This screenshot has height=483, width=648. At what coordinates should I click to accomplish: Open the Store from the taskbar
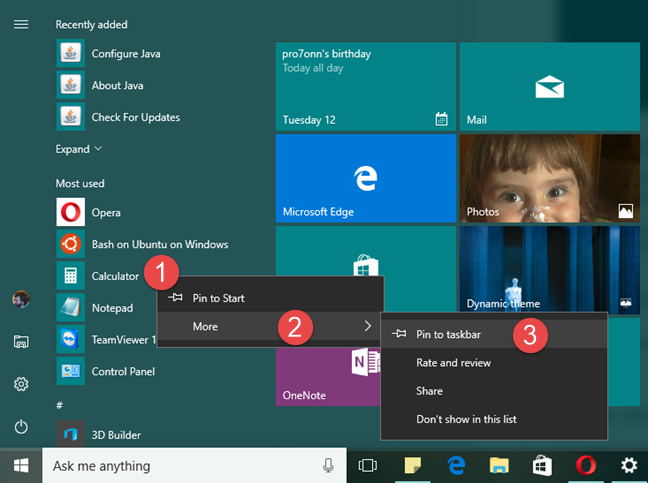[542, 466]
